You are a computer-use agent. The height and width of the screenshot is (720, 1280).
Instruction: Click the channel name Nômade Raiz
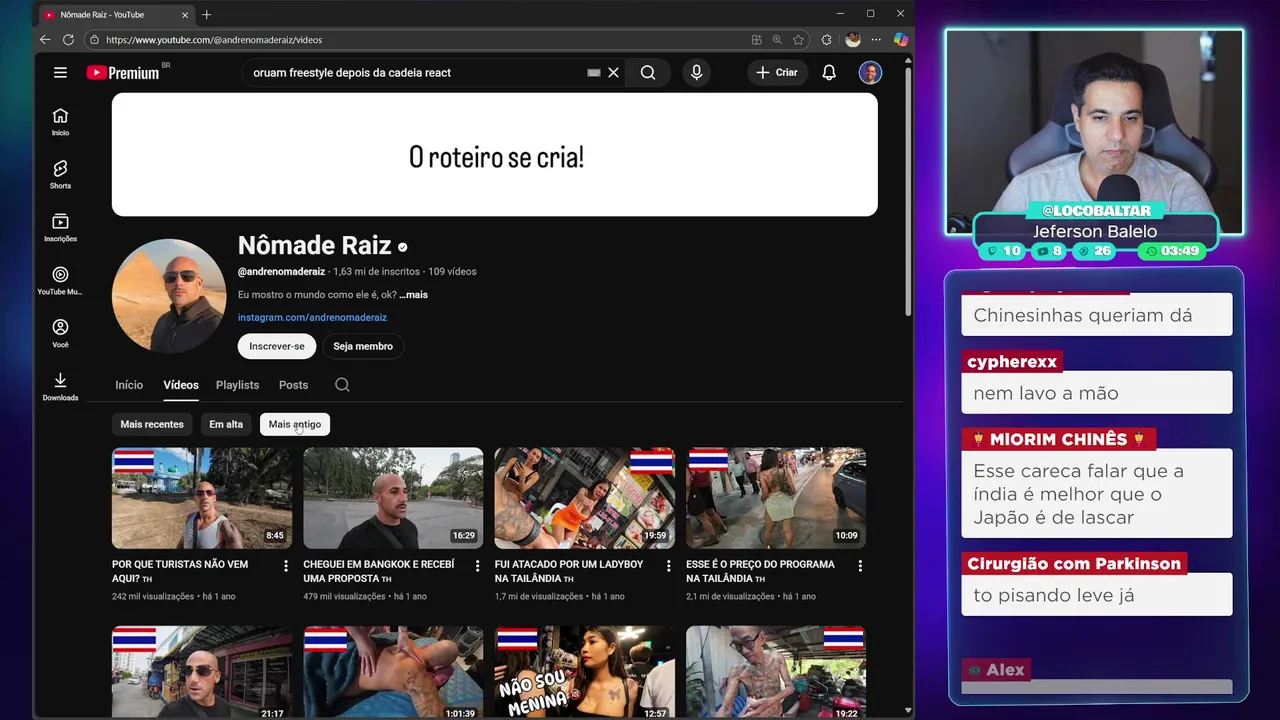click(314, 245)
